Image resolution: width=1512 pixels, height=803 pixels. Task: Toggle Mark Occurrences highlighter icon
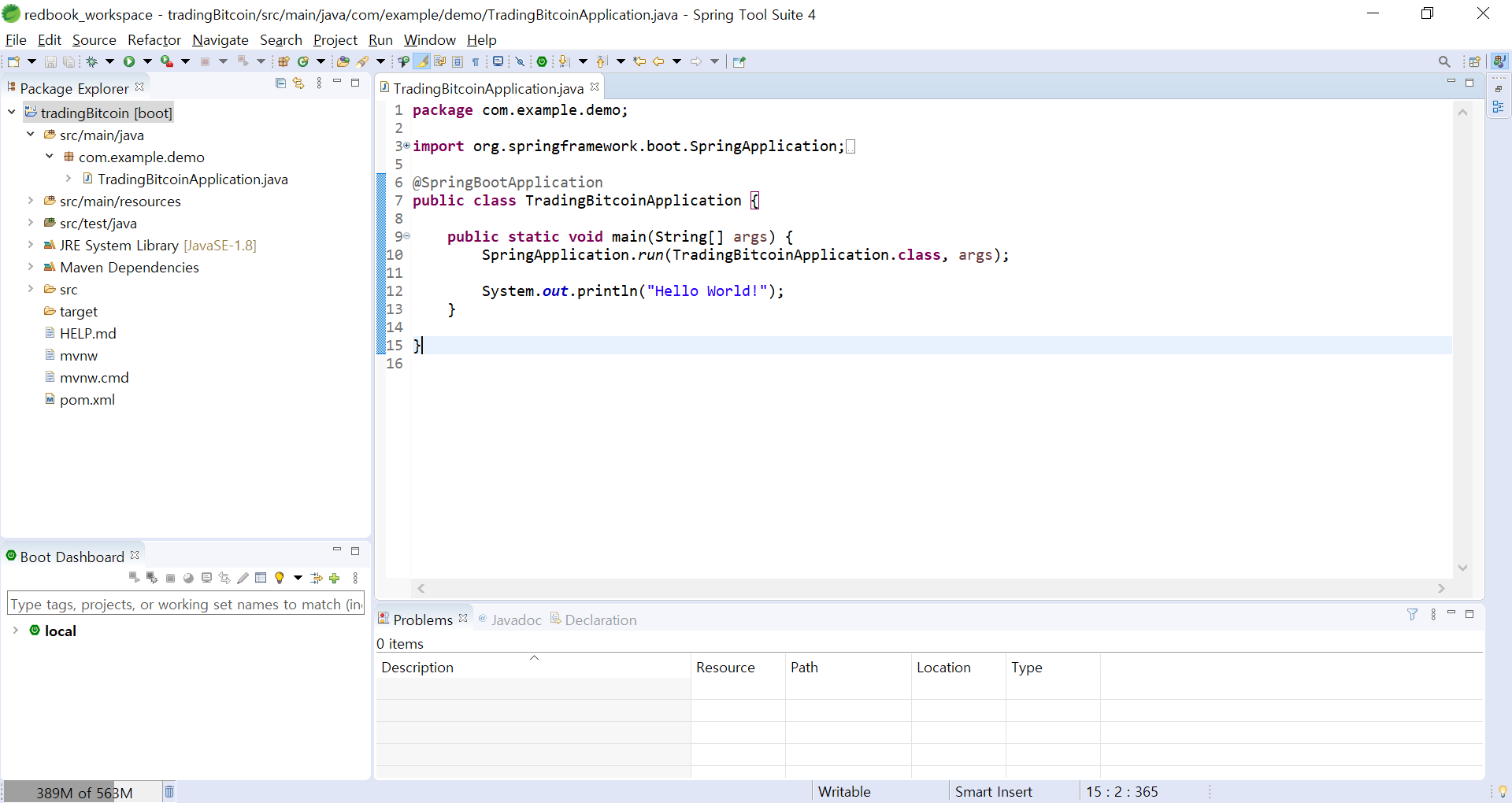[422, 61]
